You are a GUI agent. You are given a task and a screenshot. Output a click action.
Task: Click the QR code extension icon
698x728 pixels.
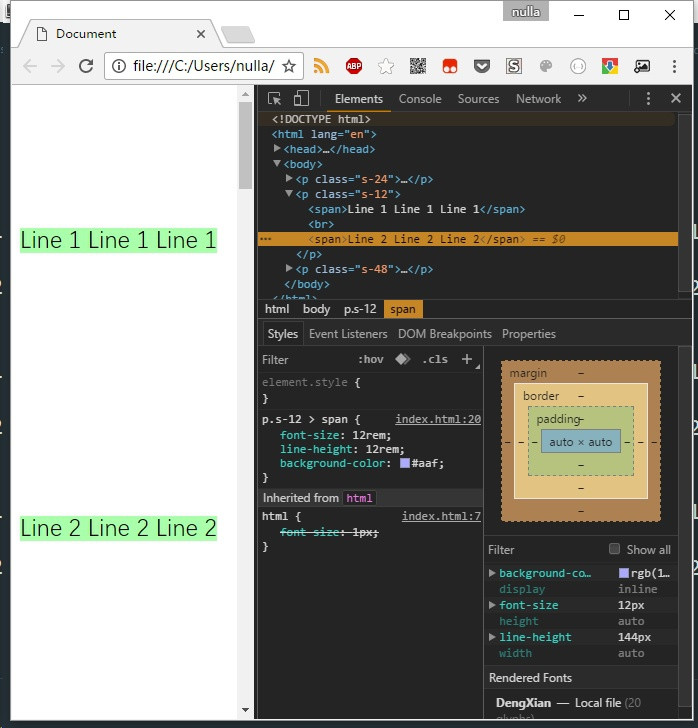(417, 66)
